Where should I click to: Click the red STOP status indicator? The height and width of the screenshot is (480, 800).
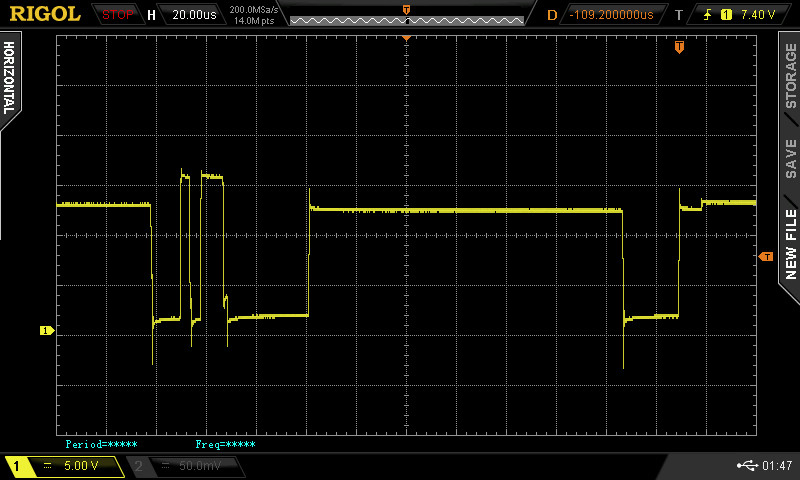[117, 15]
